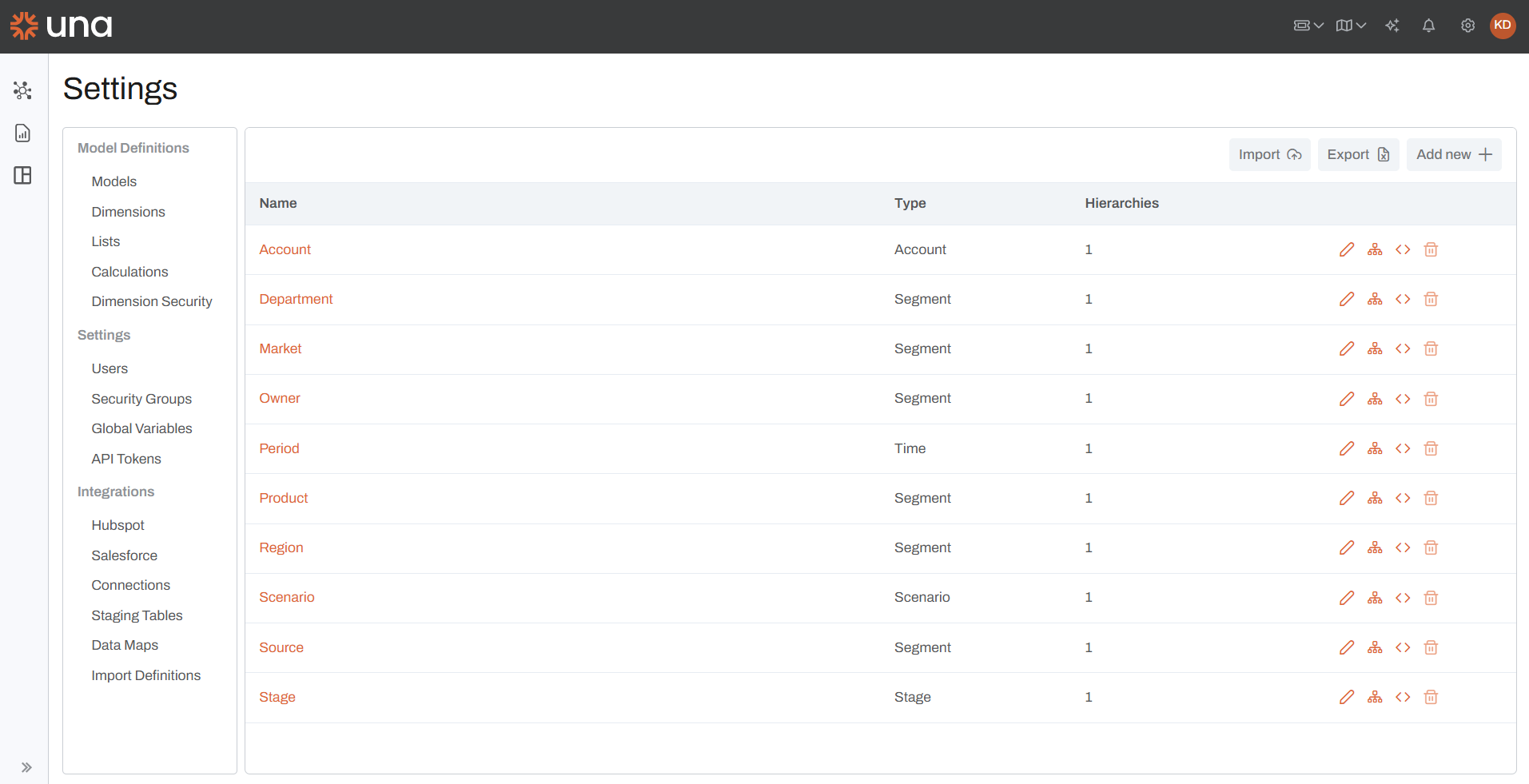
Task: Edit the Period dimension
Action: (1347, 448)
